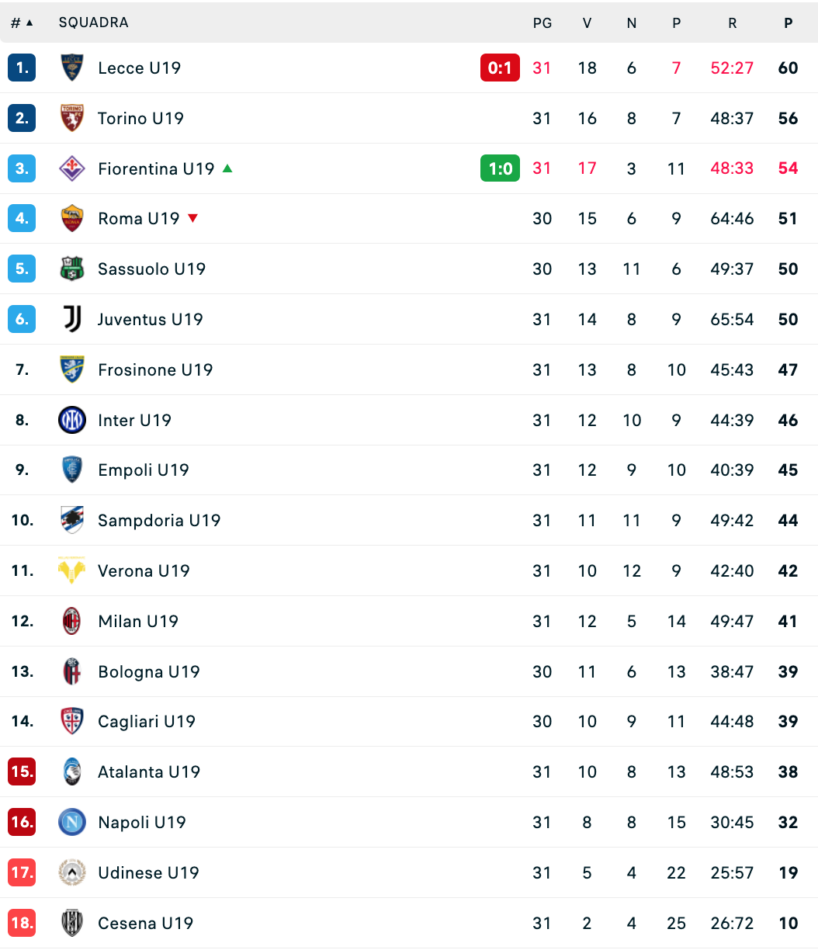Image resolution: width=818 pixels, height=950 pixels.
Task: Click the Torino U19 team crest
Action: pos(72,118)
